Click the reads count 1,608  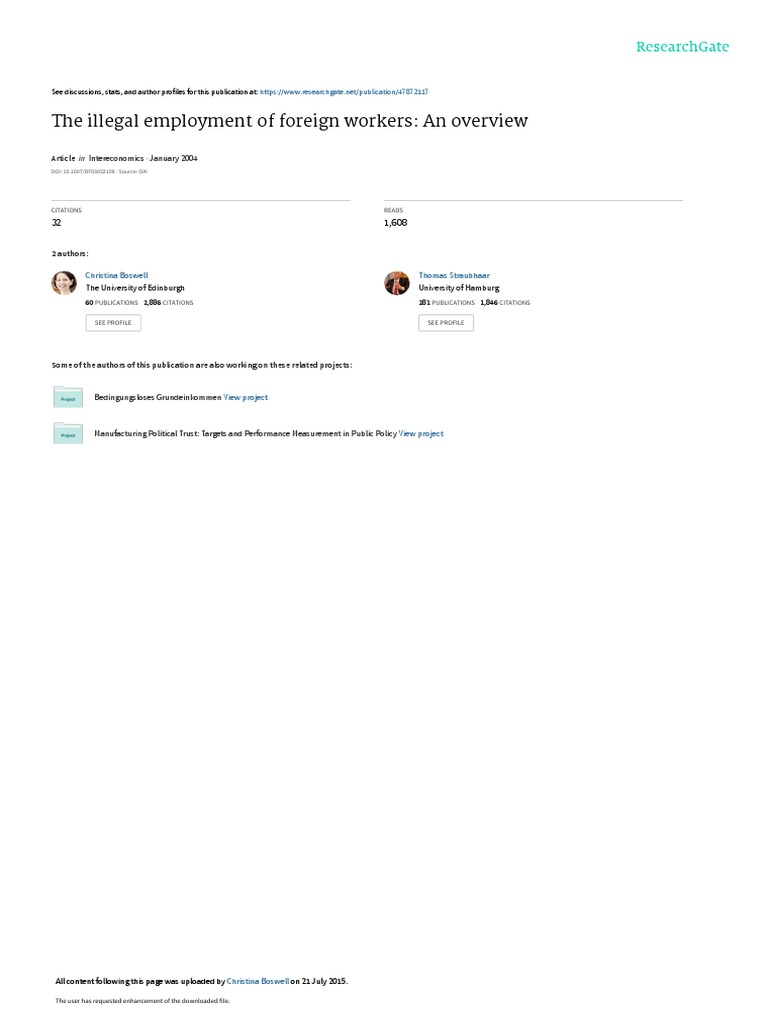click(395, 223)
